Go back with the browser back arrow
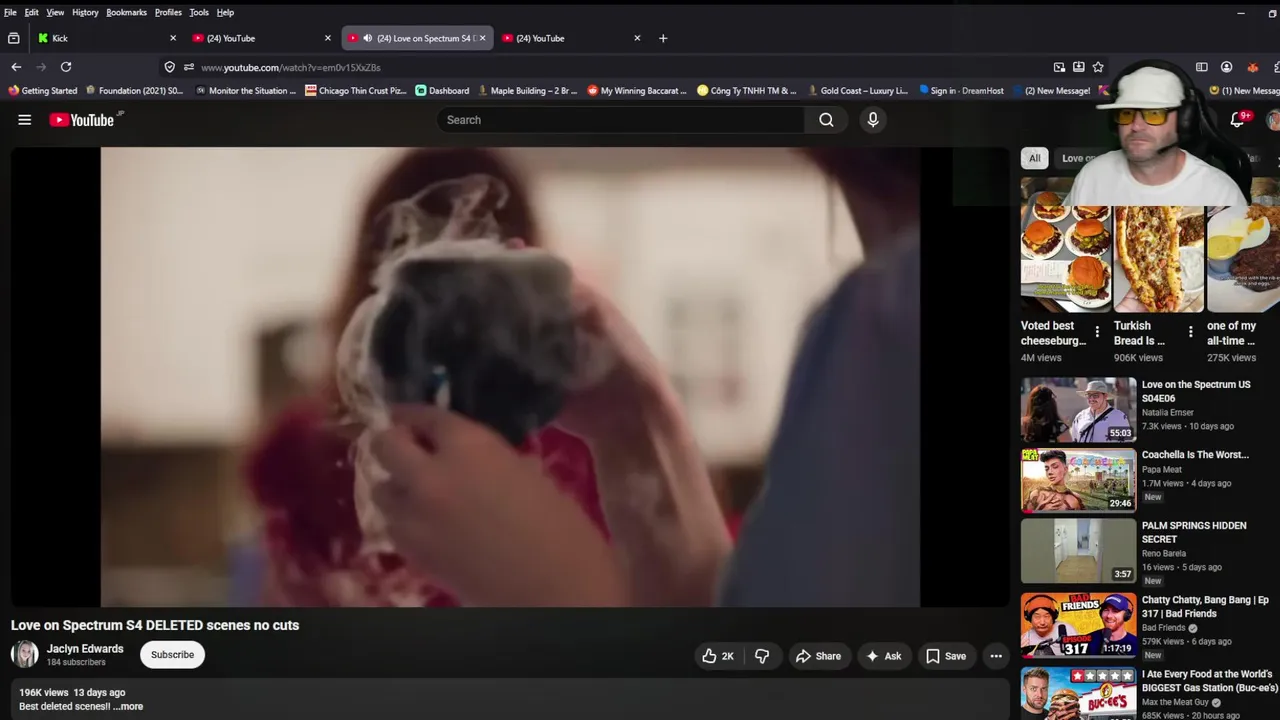The image size is (1280, 720). pos(16,67)
